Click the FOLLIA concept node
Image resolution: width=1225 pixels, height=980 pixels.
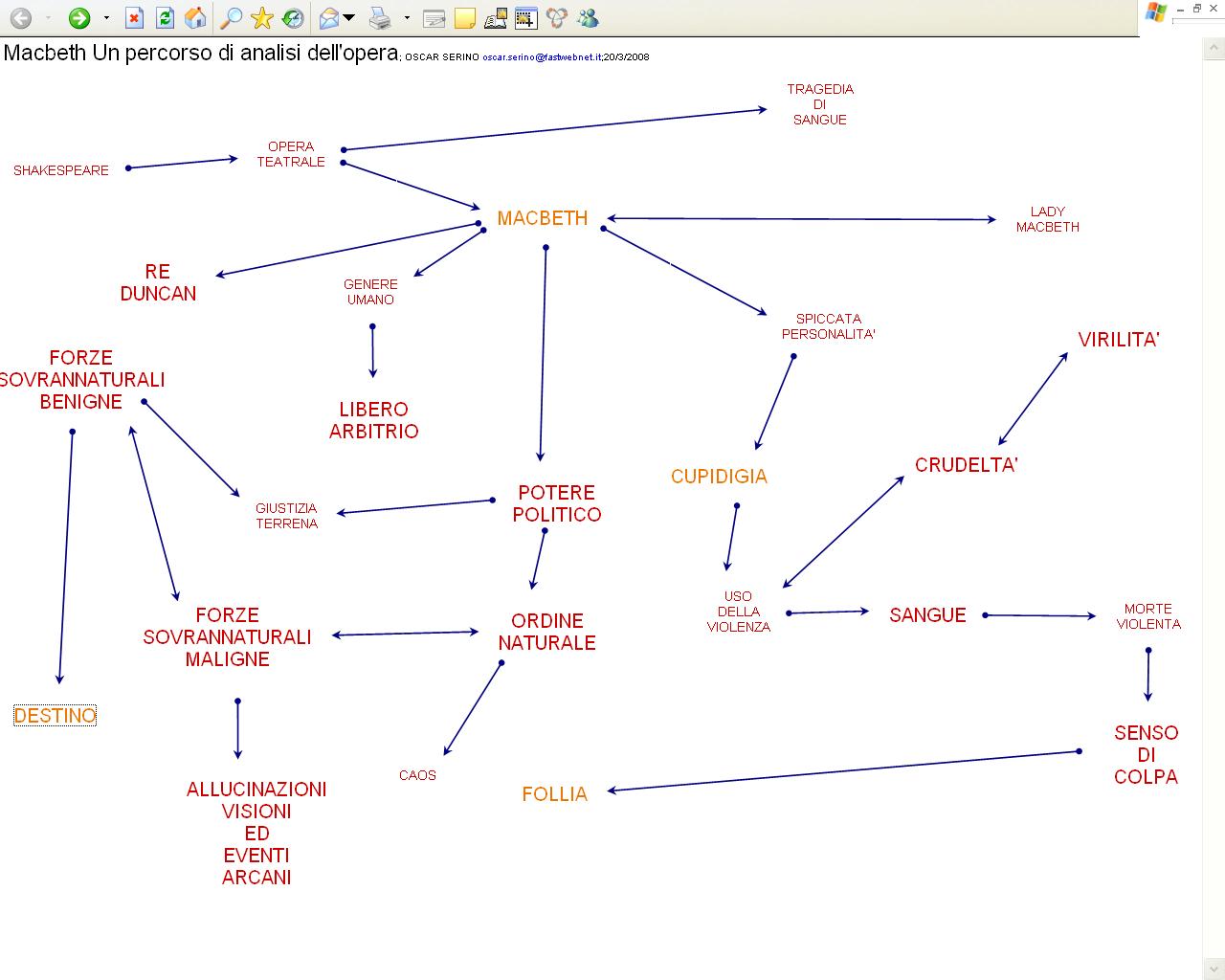pyautogui.click(x=554, y=794)
